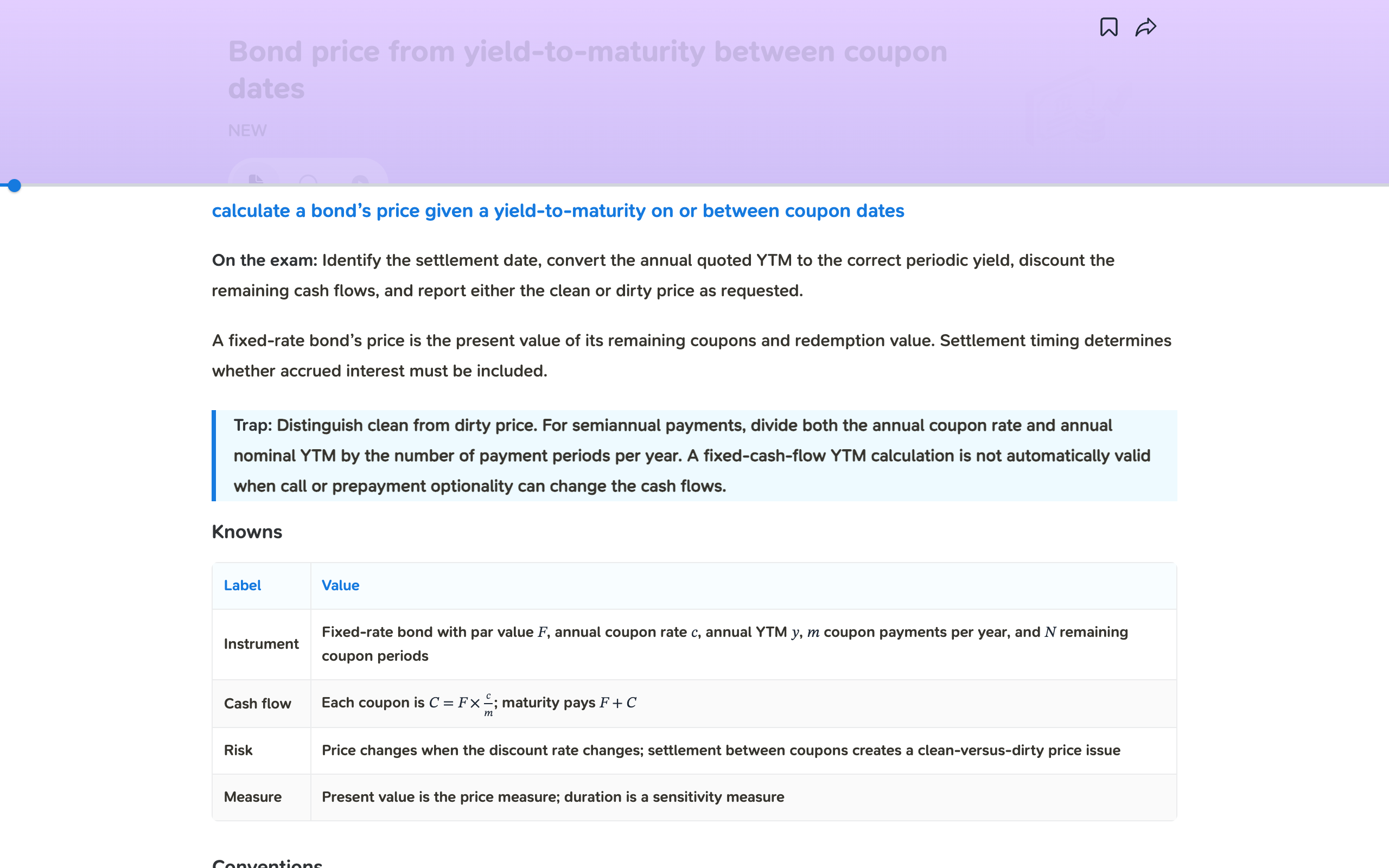
Task: Click the blue reading progress handle
Action: [x=14, y=186]
